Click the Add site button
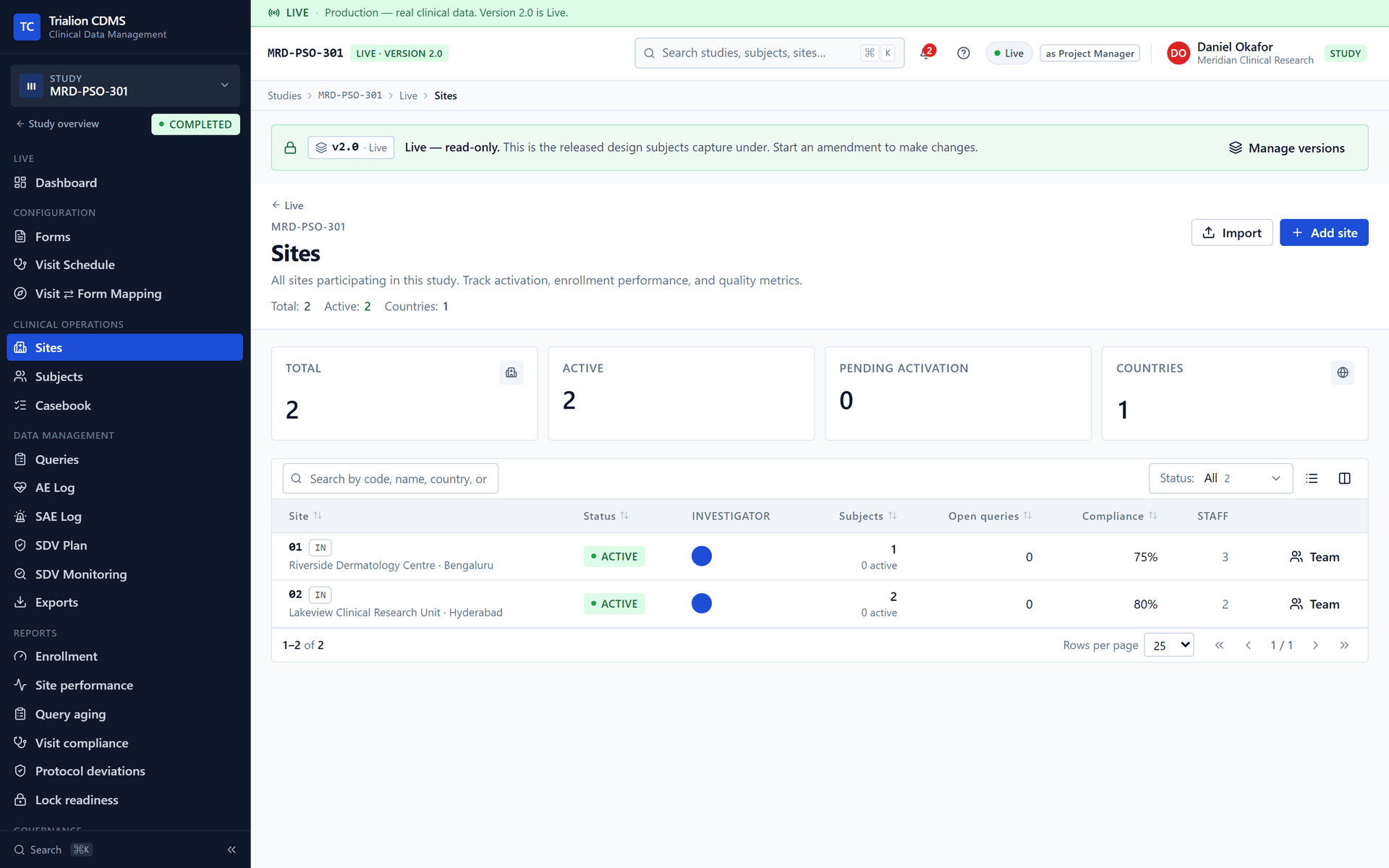 point(1323,232)
